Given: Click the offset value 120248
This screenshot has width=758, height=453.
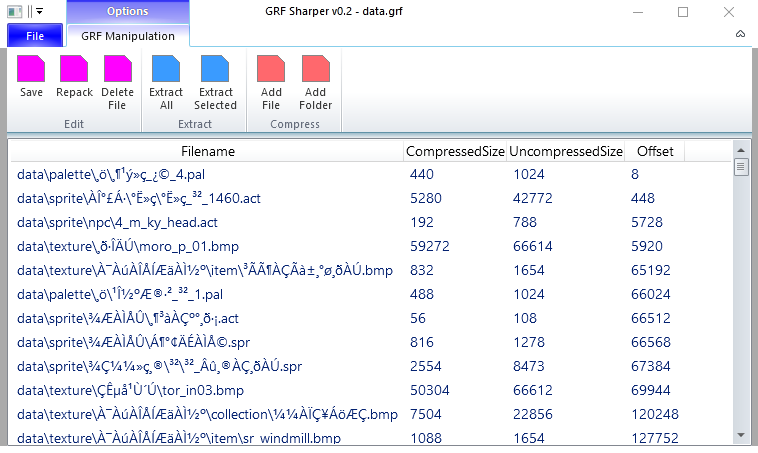Looking at the screenshot, I should coord(655,414).
